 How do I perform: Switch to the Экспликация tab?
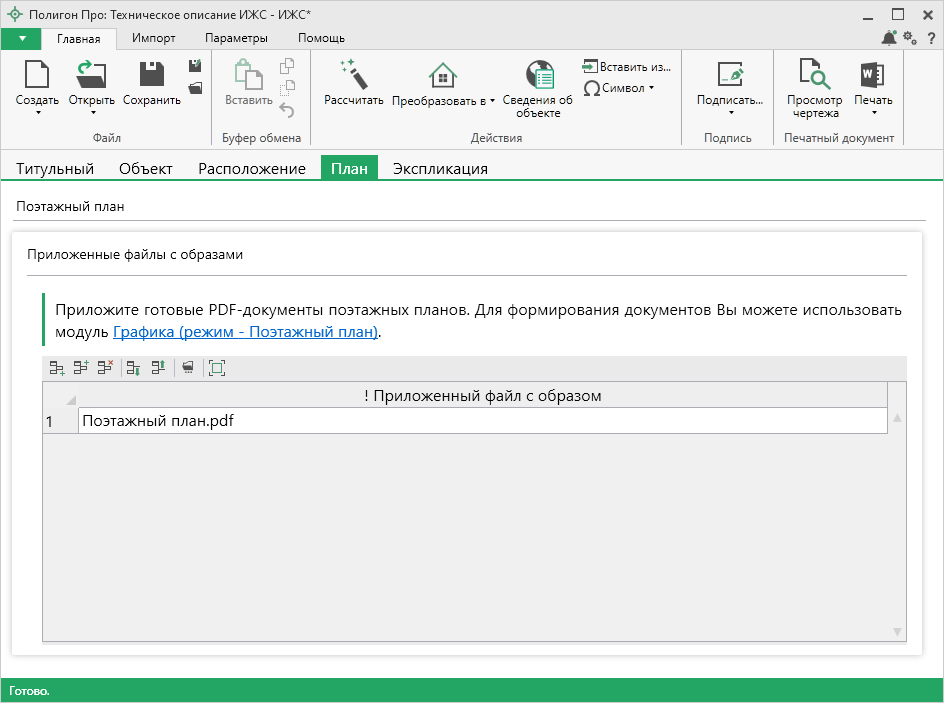pyautogui.click(x=440, y=168)
